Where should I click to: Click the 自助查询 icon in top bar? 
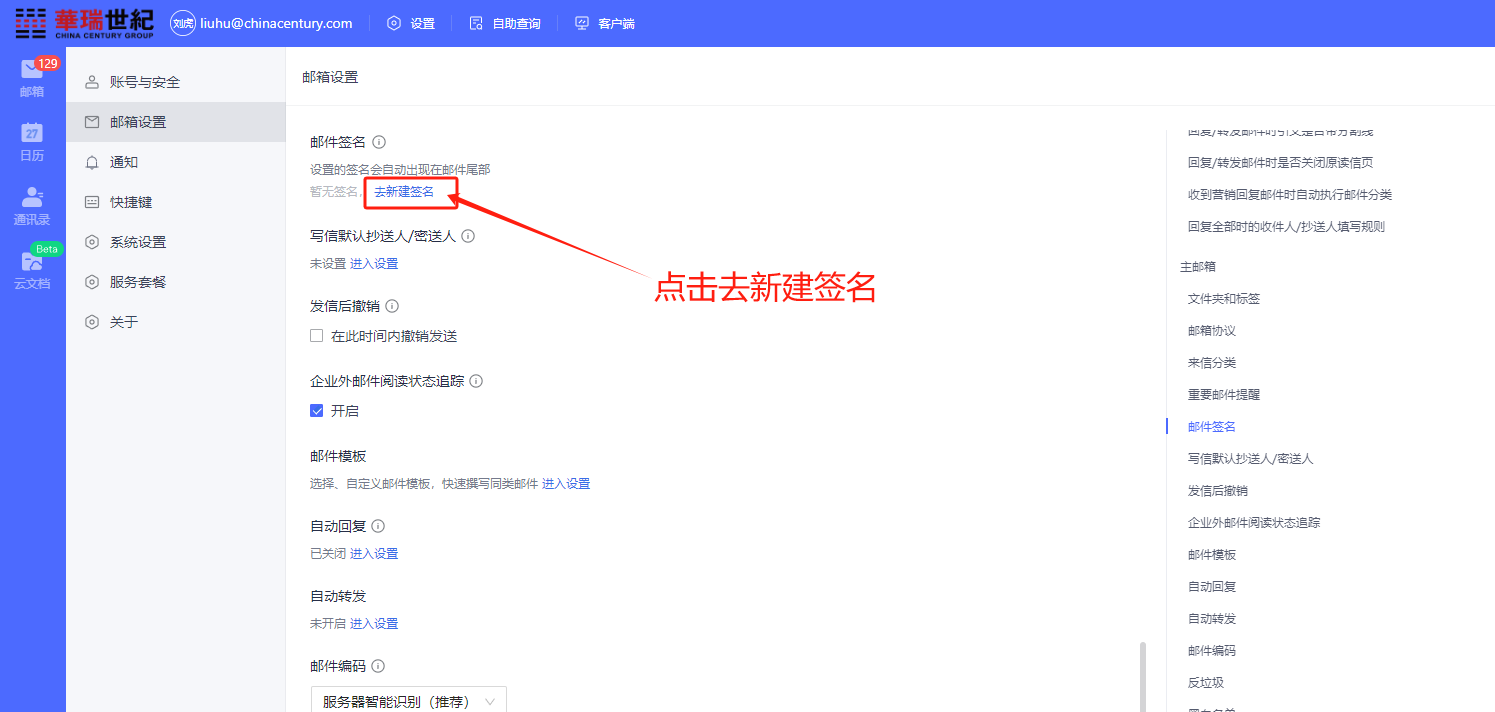[476, 23]
